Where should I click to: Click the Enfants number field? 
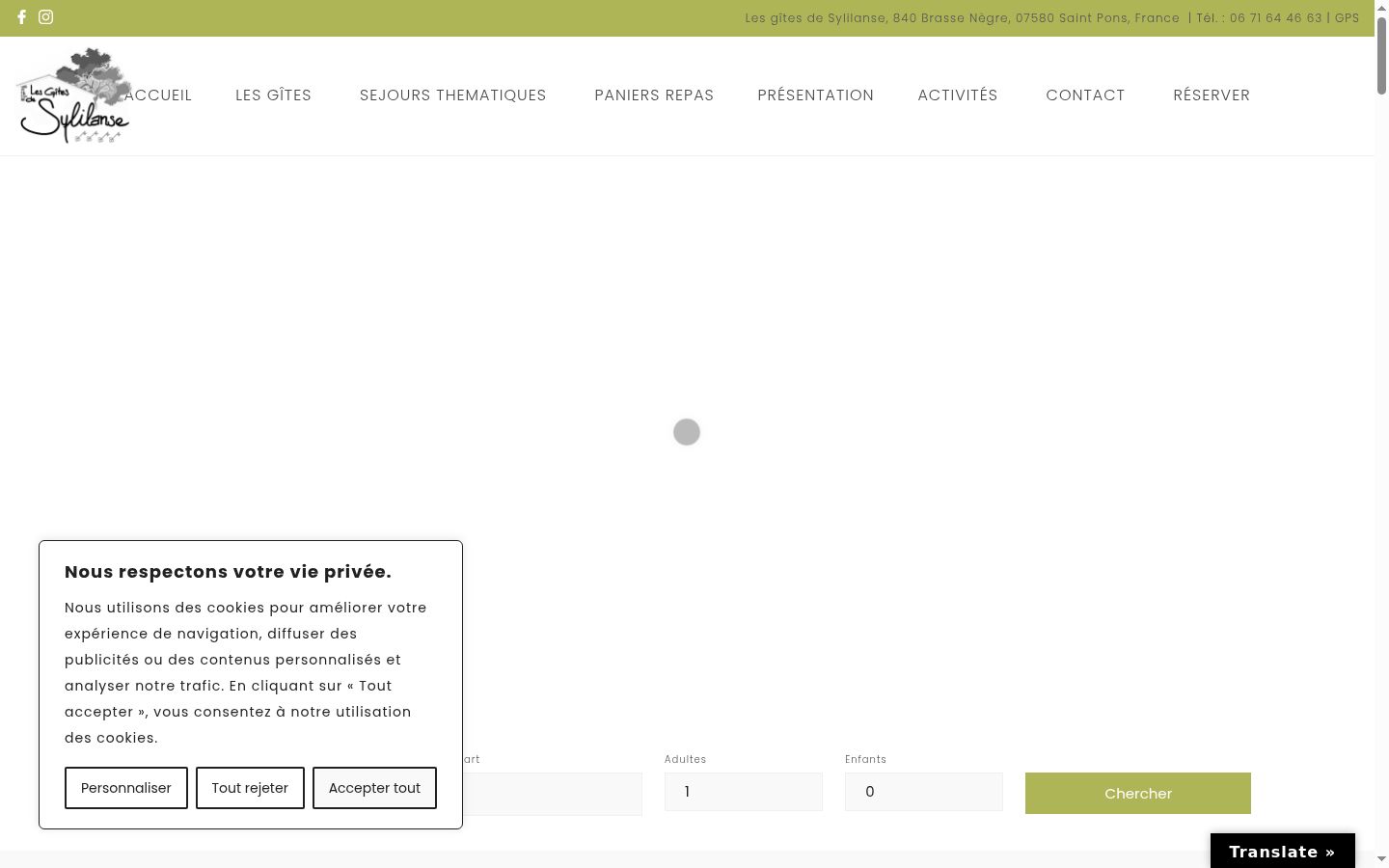pyautogui.click(x=924, y=792)
